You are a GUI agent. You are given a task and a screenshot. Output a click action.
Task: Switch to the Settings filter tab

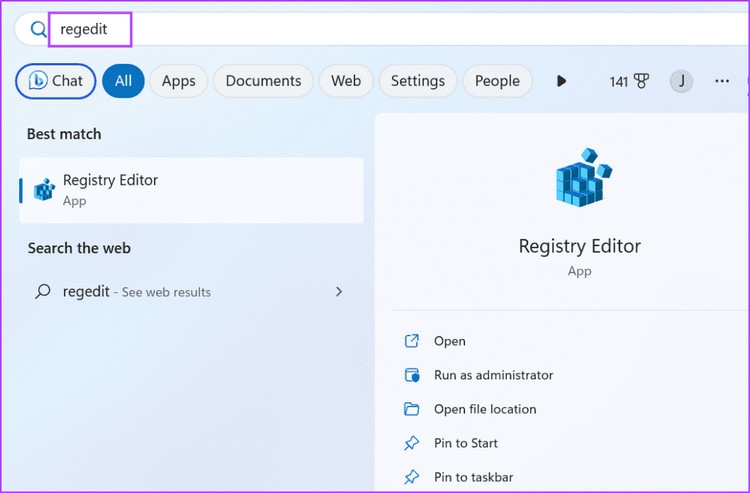418,81
